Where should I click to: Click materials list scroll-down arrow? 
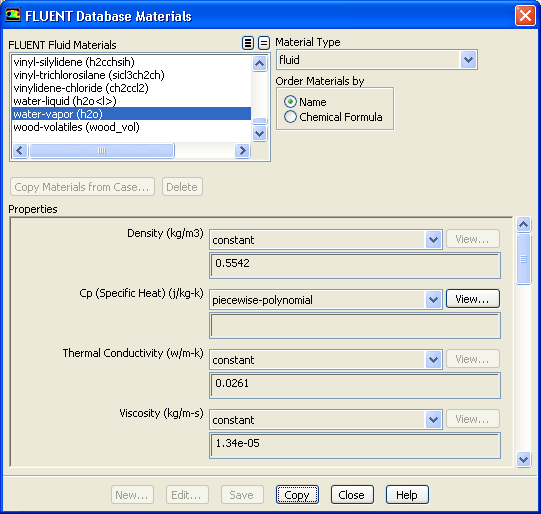(x=259, y=133)
